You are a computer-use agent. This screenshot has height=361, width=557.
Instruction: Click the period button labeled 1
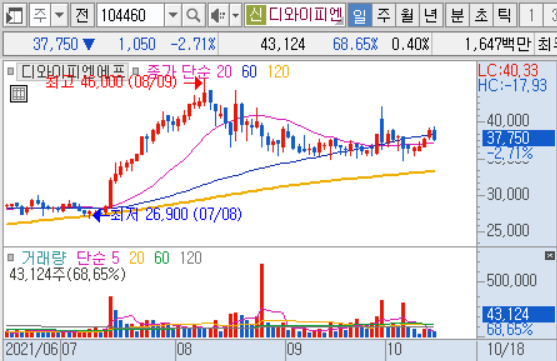[531, 15]
